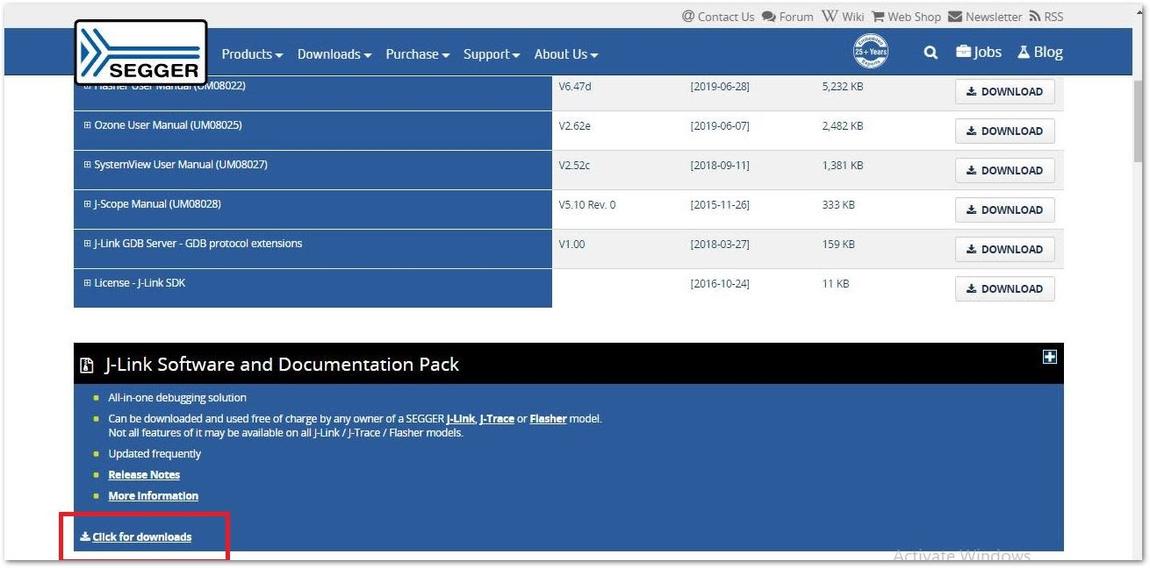Open More Information link
1150x568 pixels.
[153, 496]
